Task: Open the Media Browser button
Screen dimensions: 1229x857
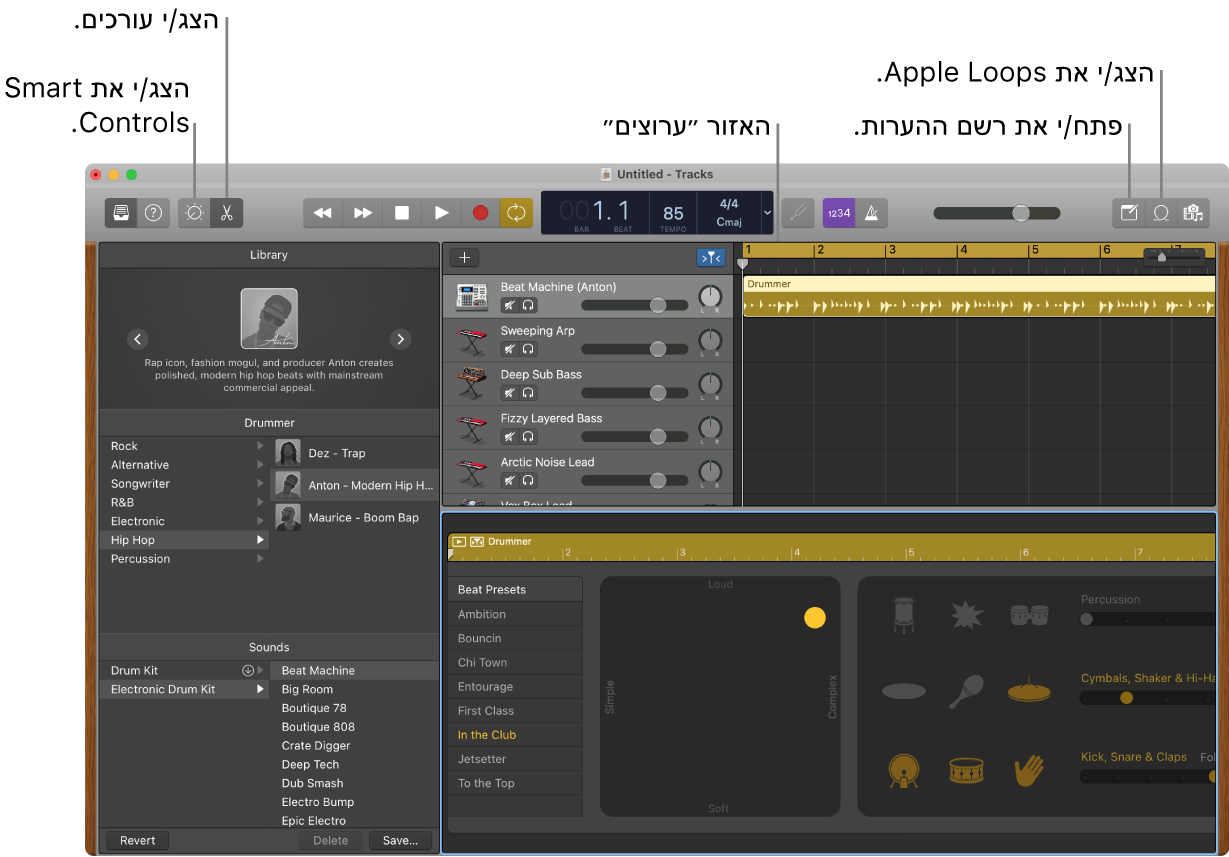Action: (x=1193, y=213)
